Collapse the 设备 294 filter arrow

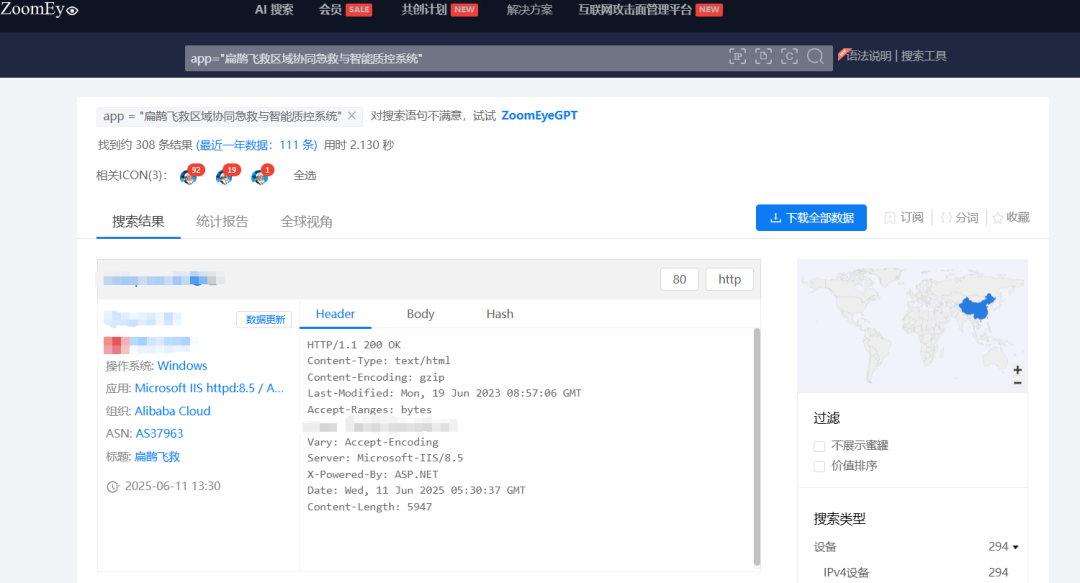1015,547
